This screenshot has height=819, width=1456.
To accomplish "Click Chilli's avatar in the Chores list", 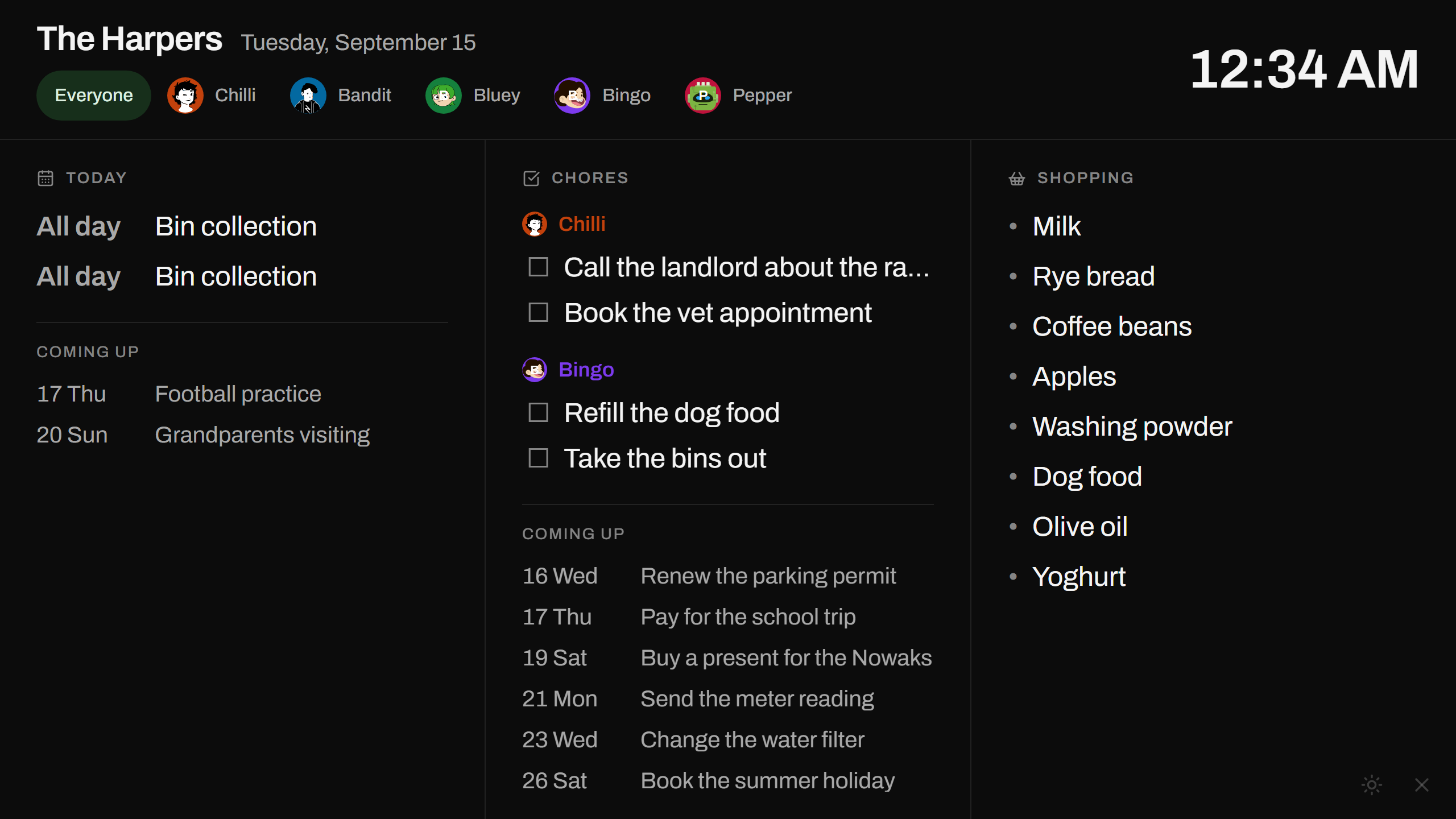I will pos(535,224).
